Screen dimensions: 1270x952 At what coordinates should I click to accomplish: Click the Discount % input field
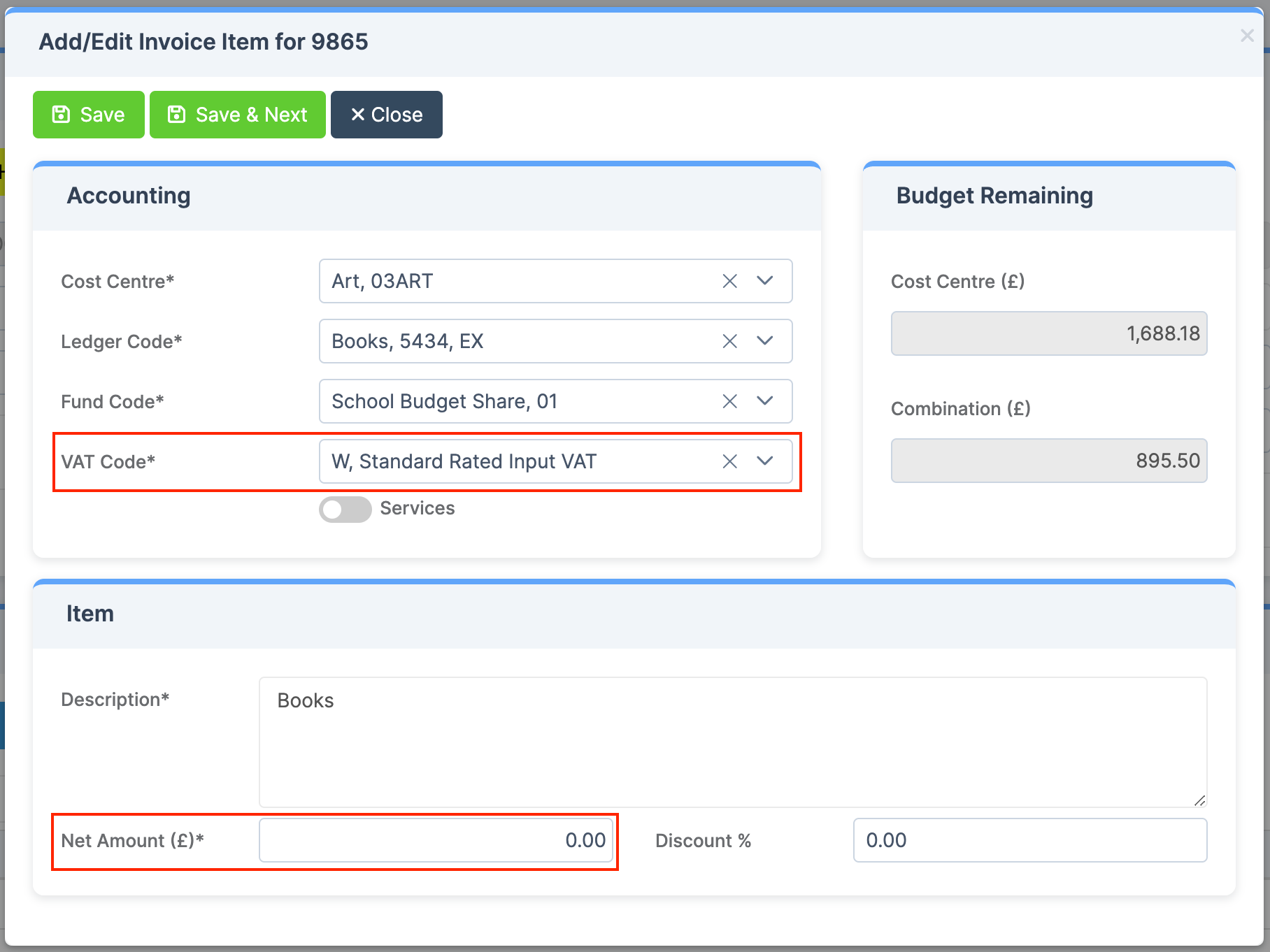coord(1029,841)
